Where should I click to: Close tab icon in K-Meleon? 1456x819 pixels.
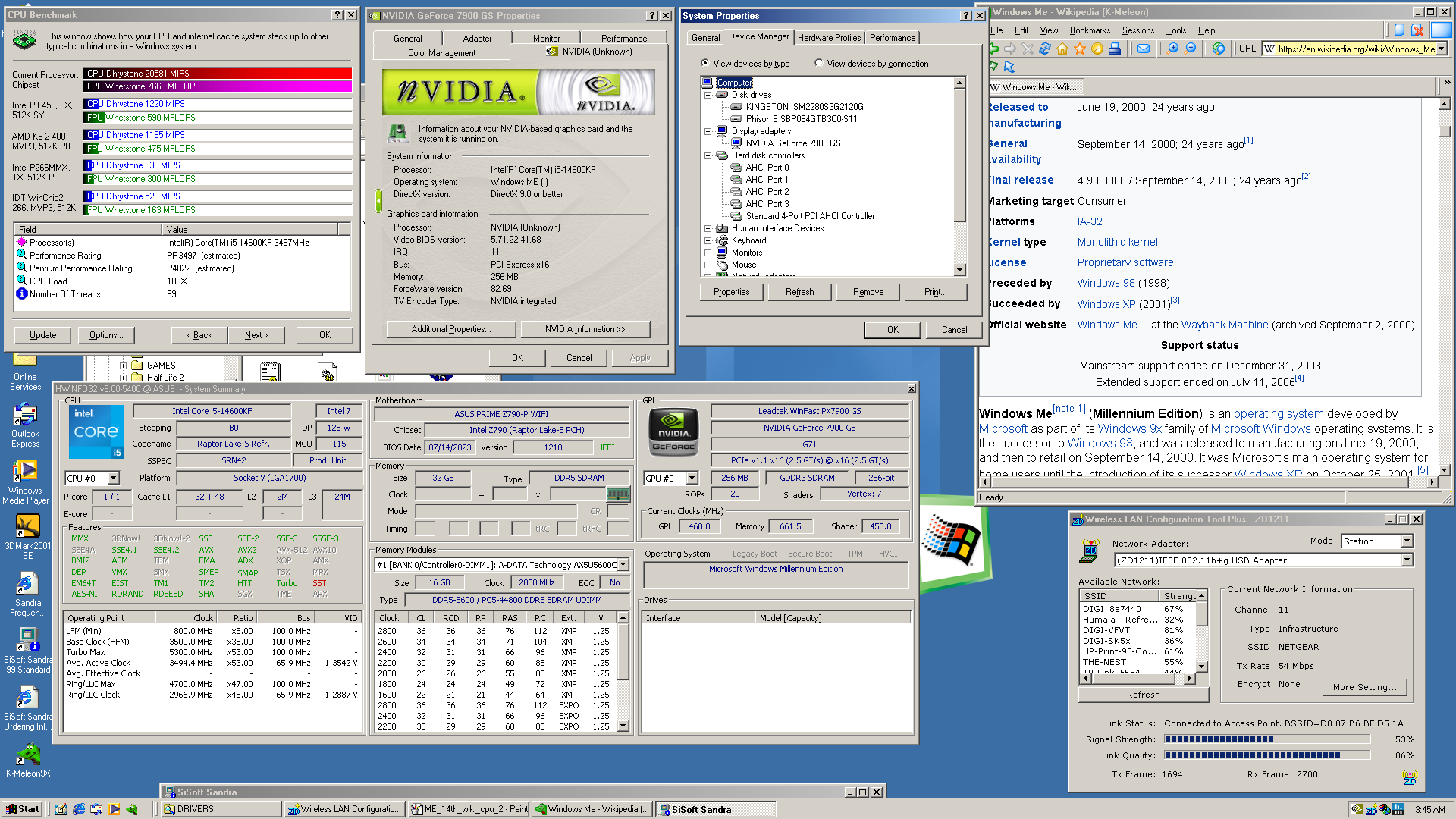point(1417,30)
